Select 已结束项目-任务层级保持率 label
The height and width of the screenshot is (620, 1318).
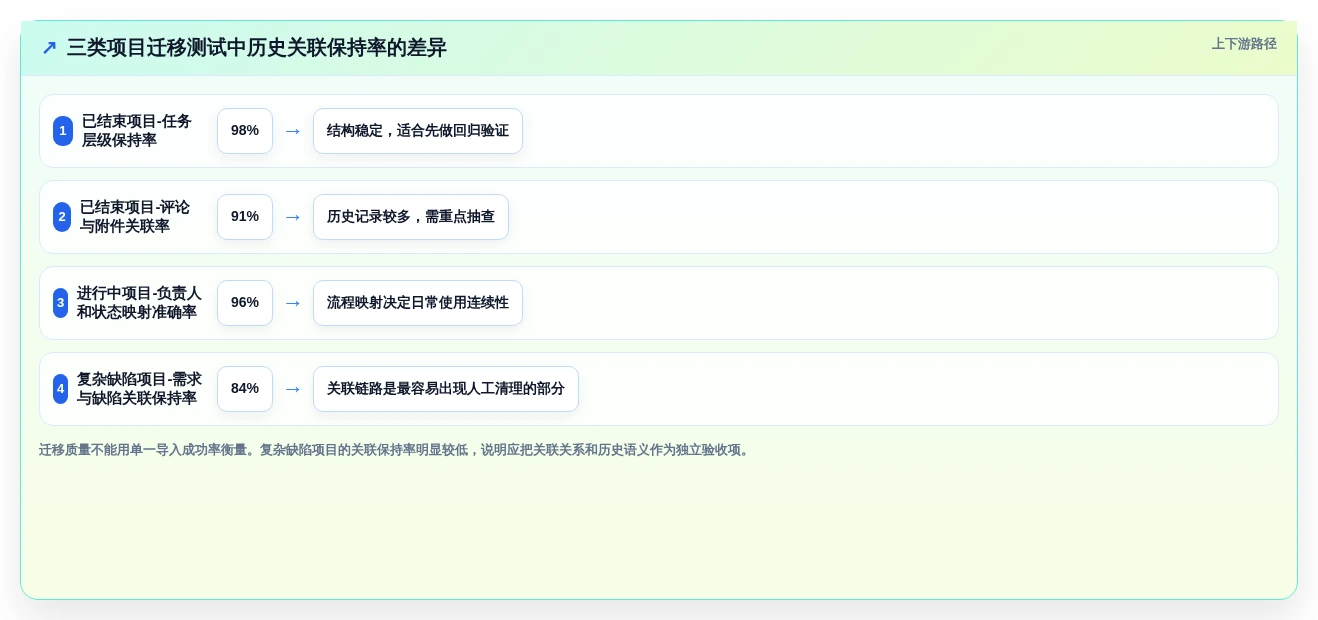click(137, 131)
